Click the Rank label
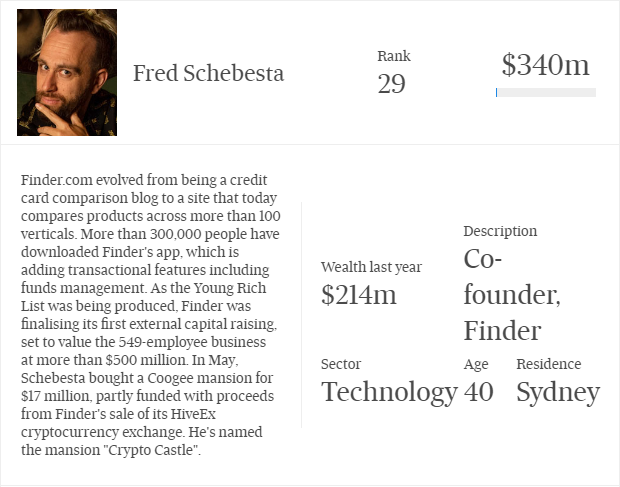The image size is (620, 487). point(393,56)
